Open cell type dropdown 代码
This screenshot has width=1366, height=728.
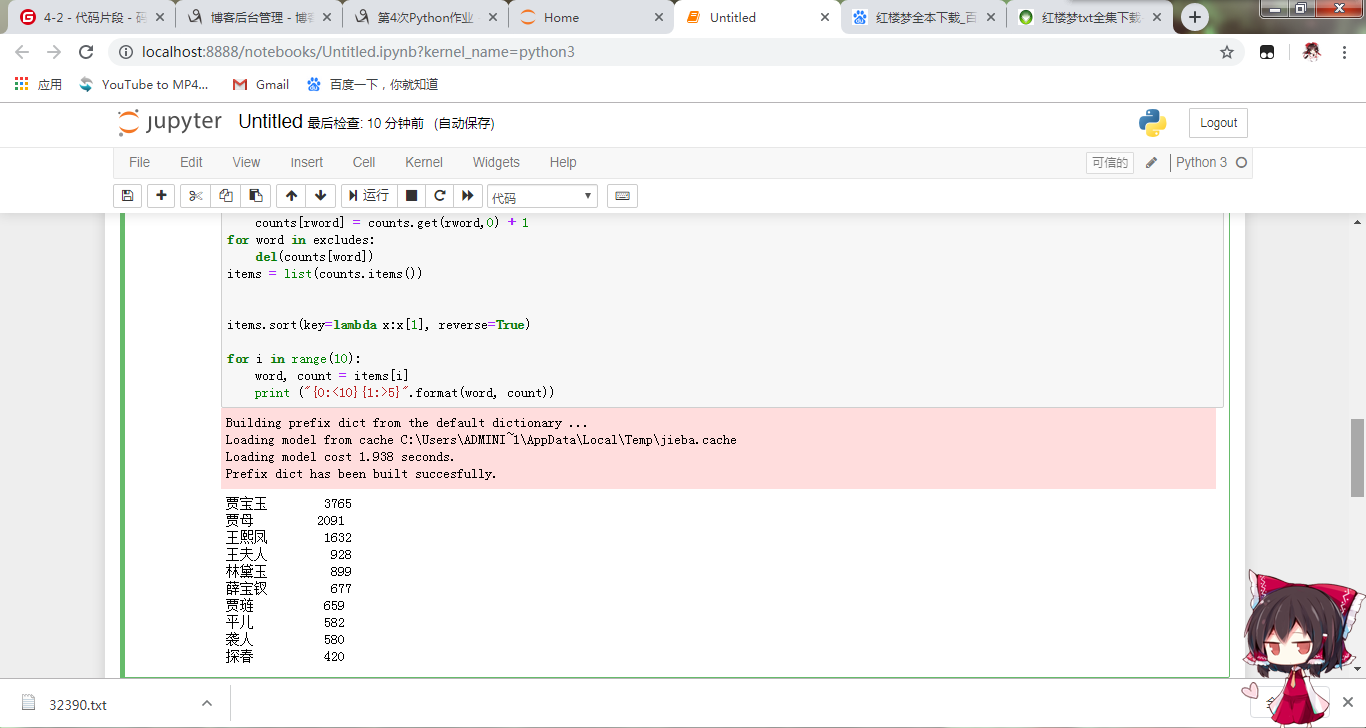[x=542, y=197]
